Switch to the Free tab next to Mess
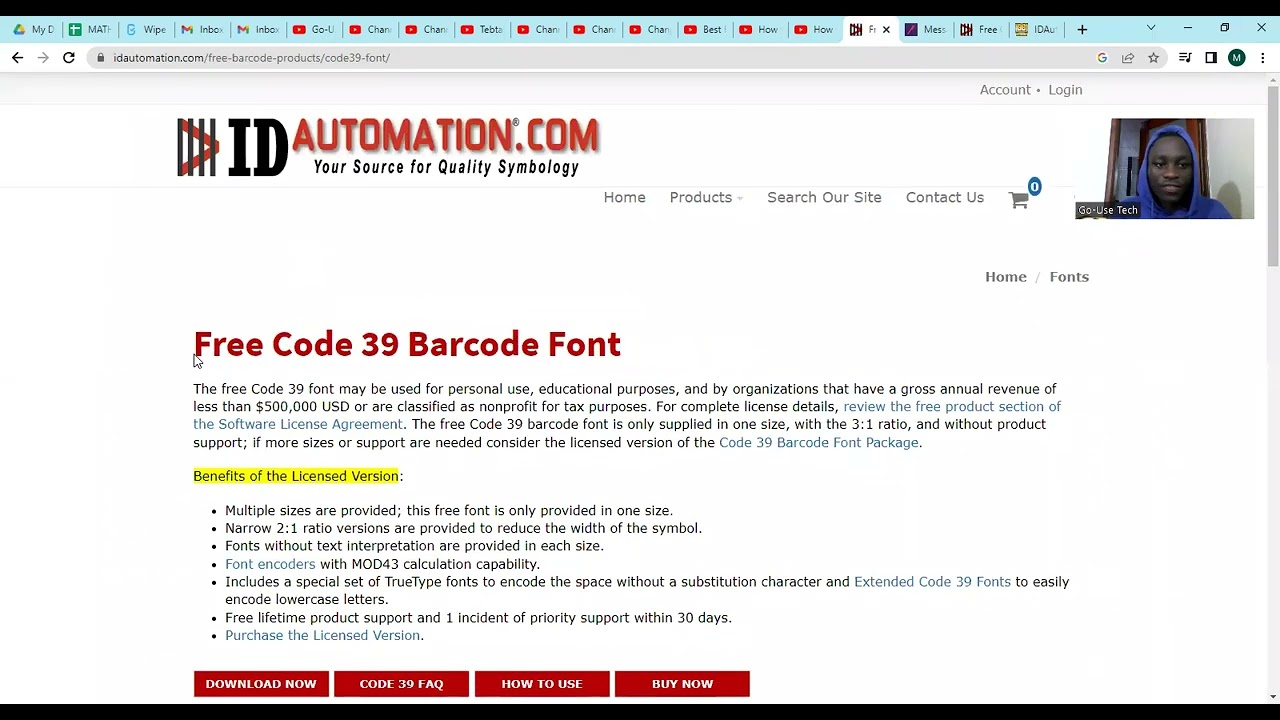The width and height of the screenshot is (1280, 720). pos(981,29)
